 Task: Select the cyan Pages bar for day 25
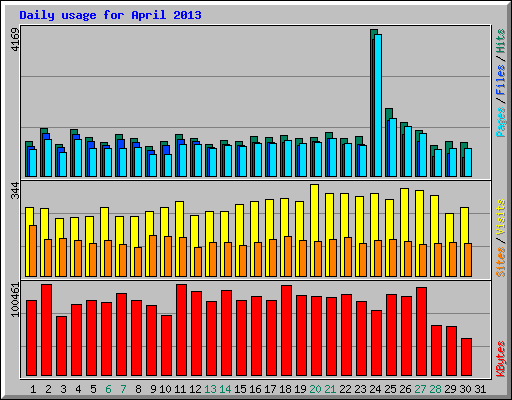393,147
